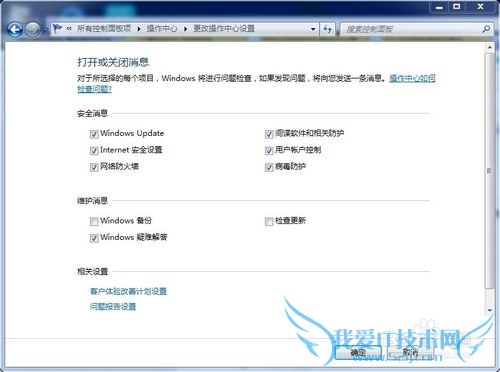Uncheck the 用户帐户控制 checkbox
The width and height of the screenshot is (500, 372).
269,151
